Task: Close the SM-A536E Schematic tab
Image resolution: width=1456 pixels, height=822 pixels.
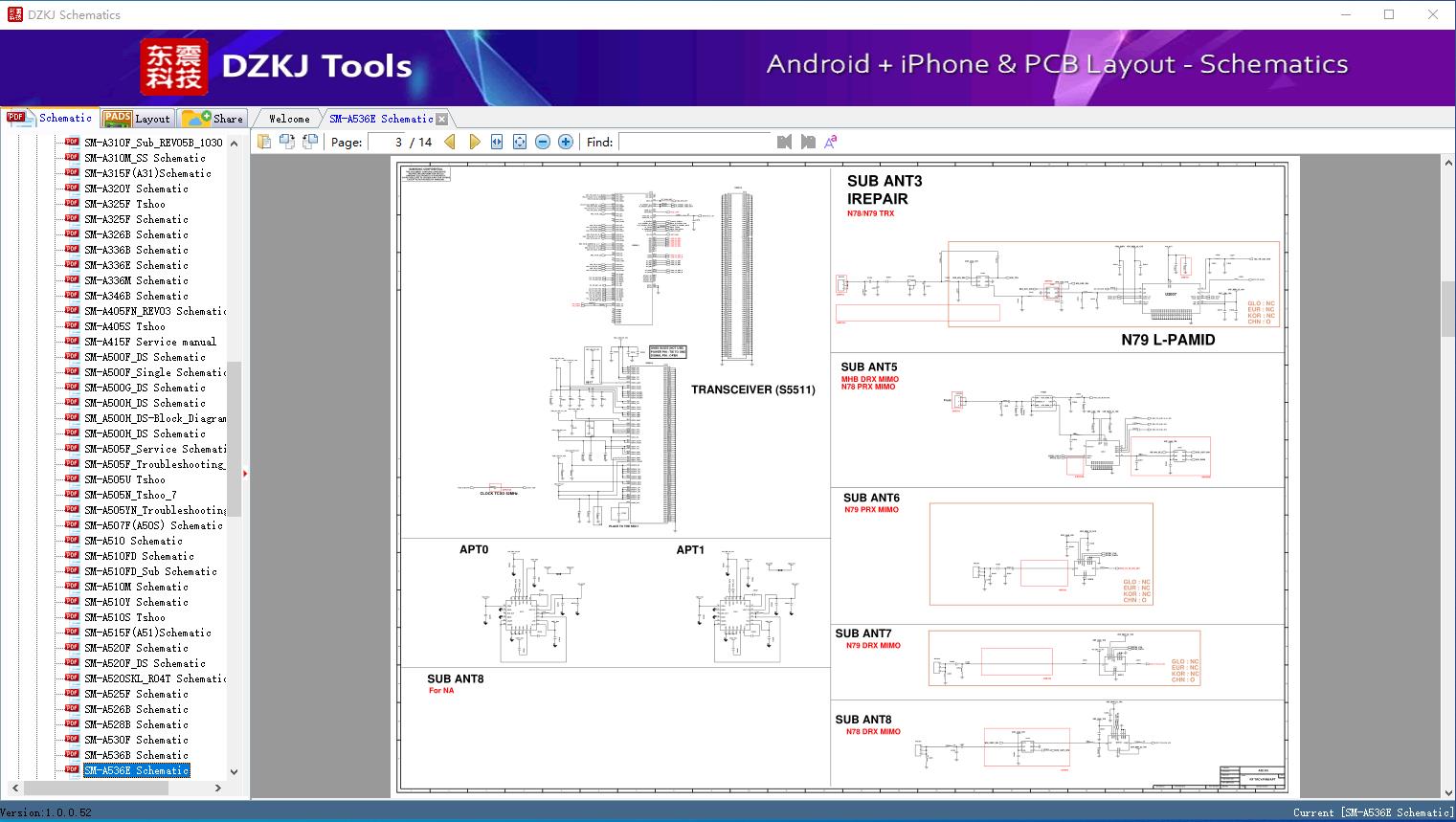Action: 441,119
